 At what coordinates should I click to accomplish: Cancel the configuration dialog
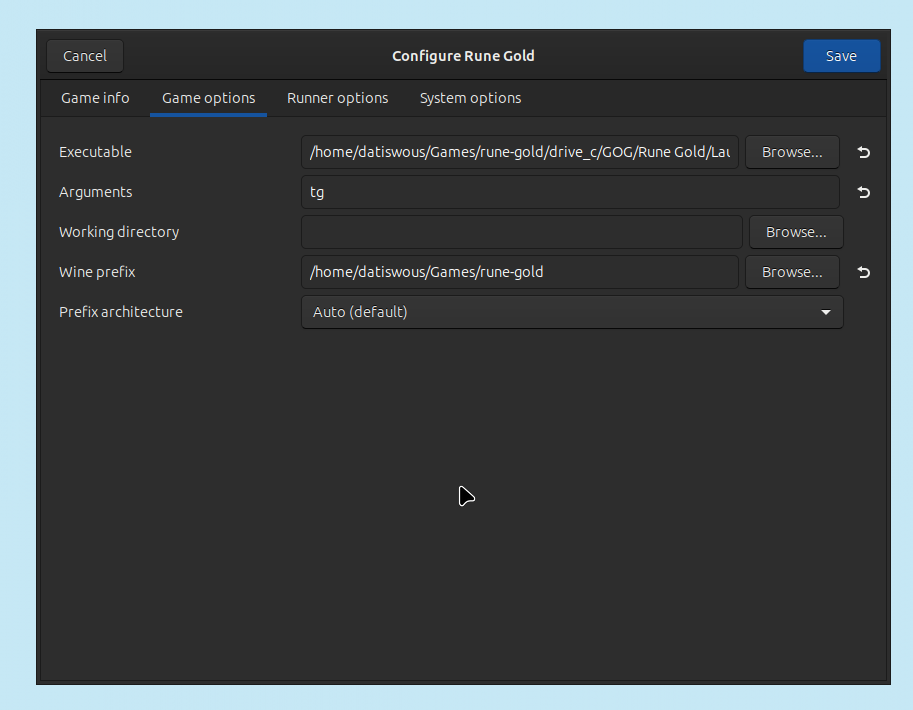(85, 56)
